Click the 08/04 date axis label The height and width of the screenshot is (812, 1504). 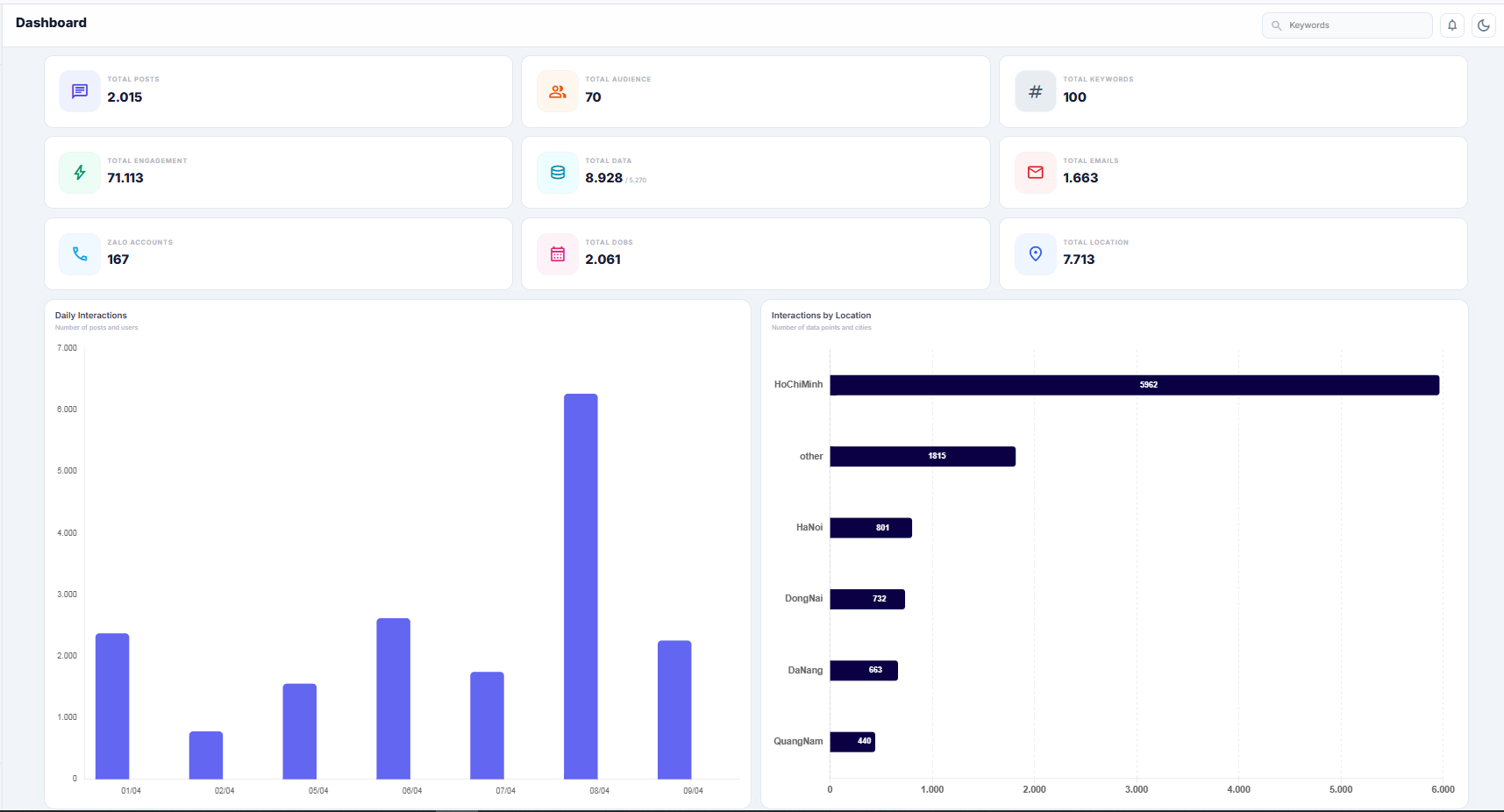click(600, 791)
